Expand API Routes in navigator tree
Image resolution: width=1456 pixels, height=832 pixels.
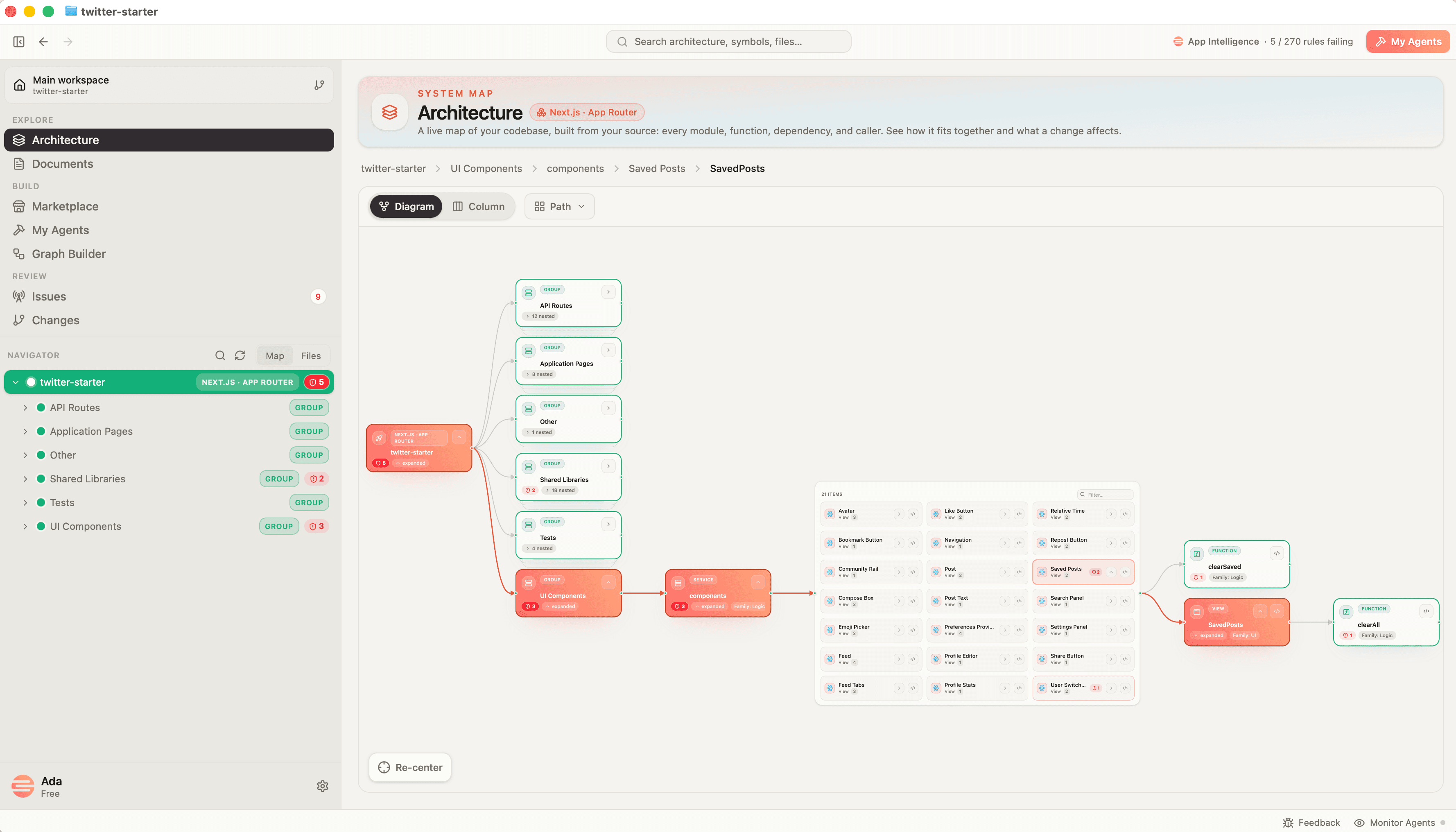[x=25, y=407]
